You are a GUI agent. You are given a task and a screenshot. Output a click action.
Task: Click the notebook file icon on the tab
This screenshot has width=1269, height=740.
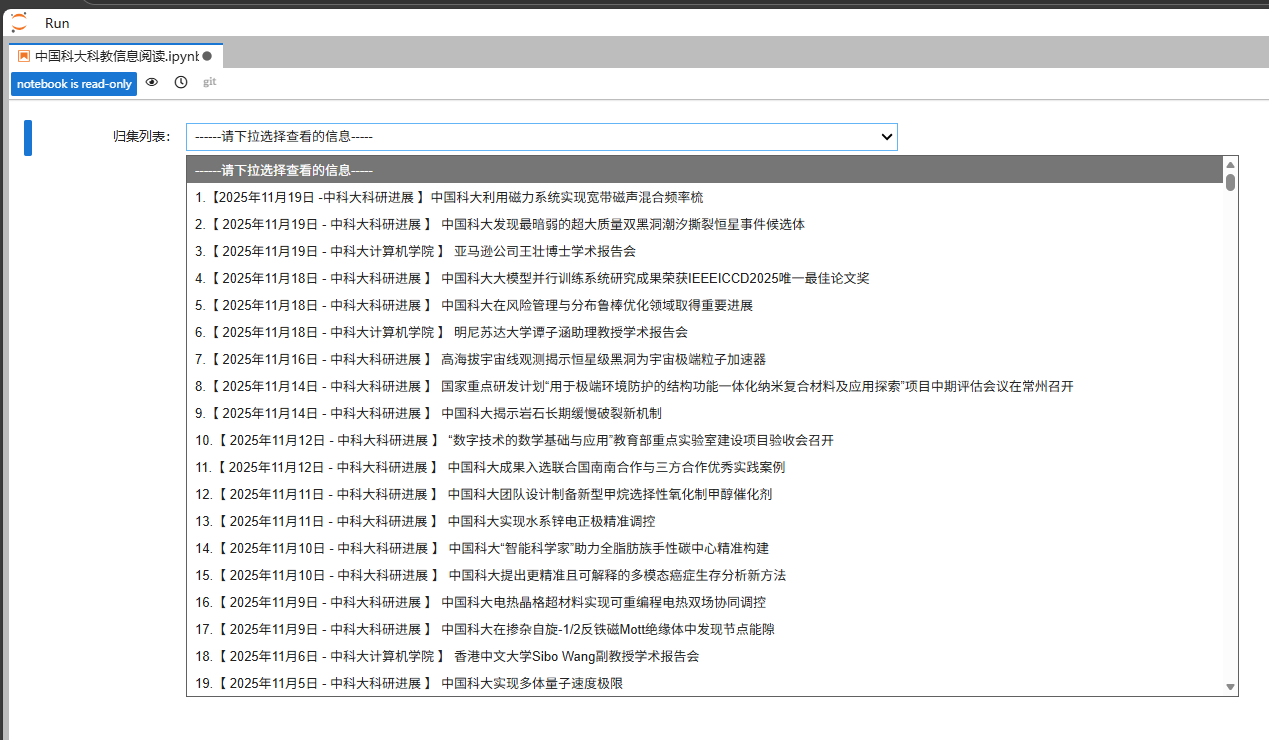pos(24,56)
